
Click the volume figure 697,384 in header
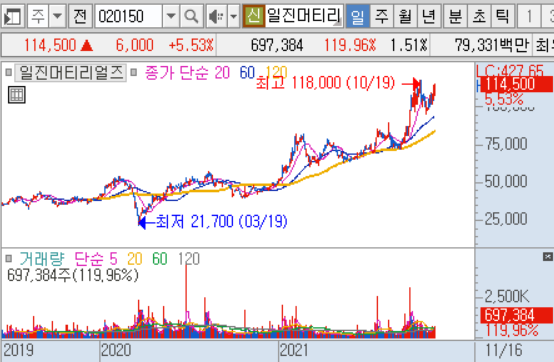pos(277,45)
